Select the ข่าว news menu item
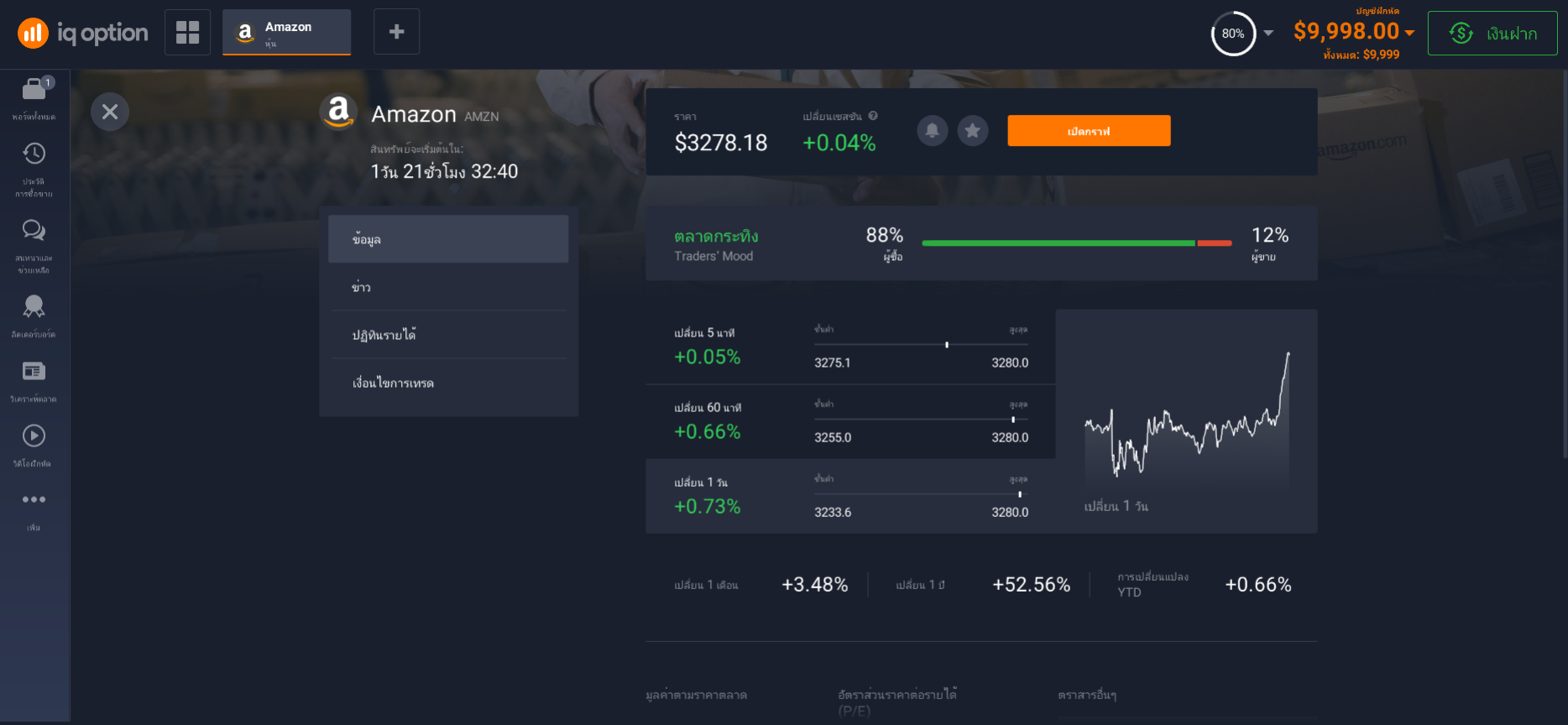The image size is (1568, 725). click(x=448, y=287)
